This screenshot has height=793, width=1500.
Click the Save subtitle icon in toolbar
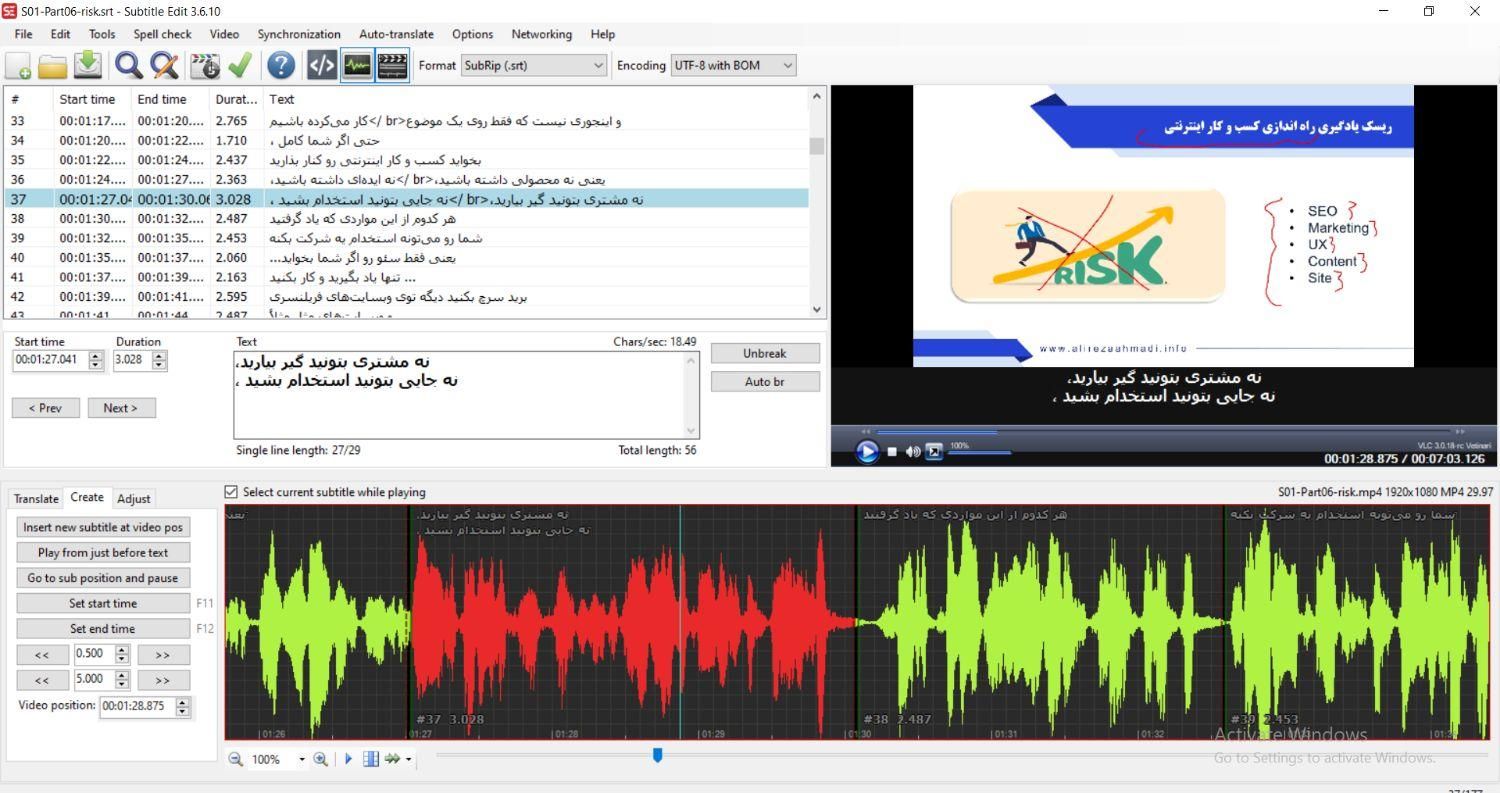88,66
